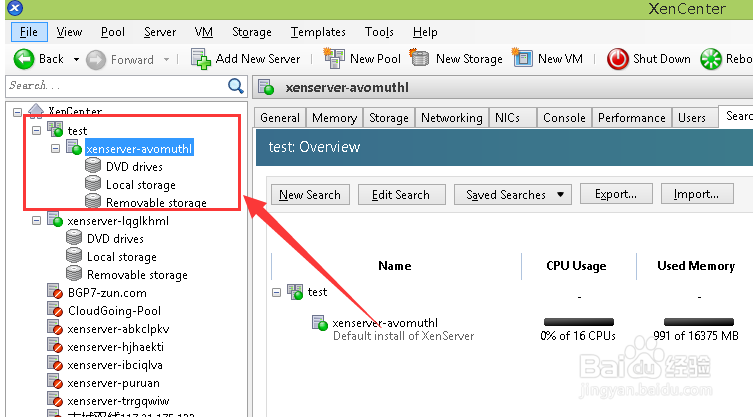Open the Storage menu
Viewport: 756px width, 417px height.
click(252, 32)
